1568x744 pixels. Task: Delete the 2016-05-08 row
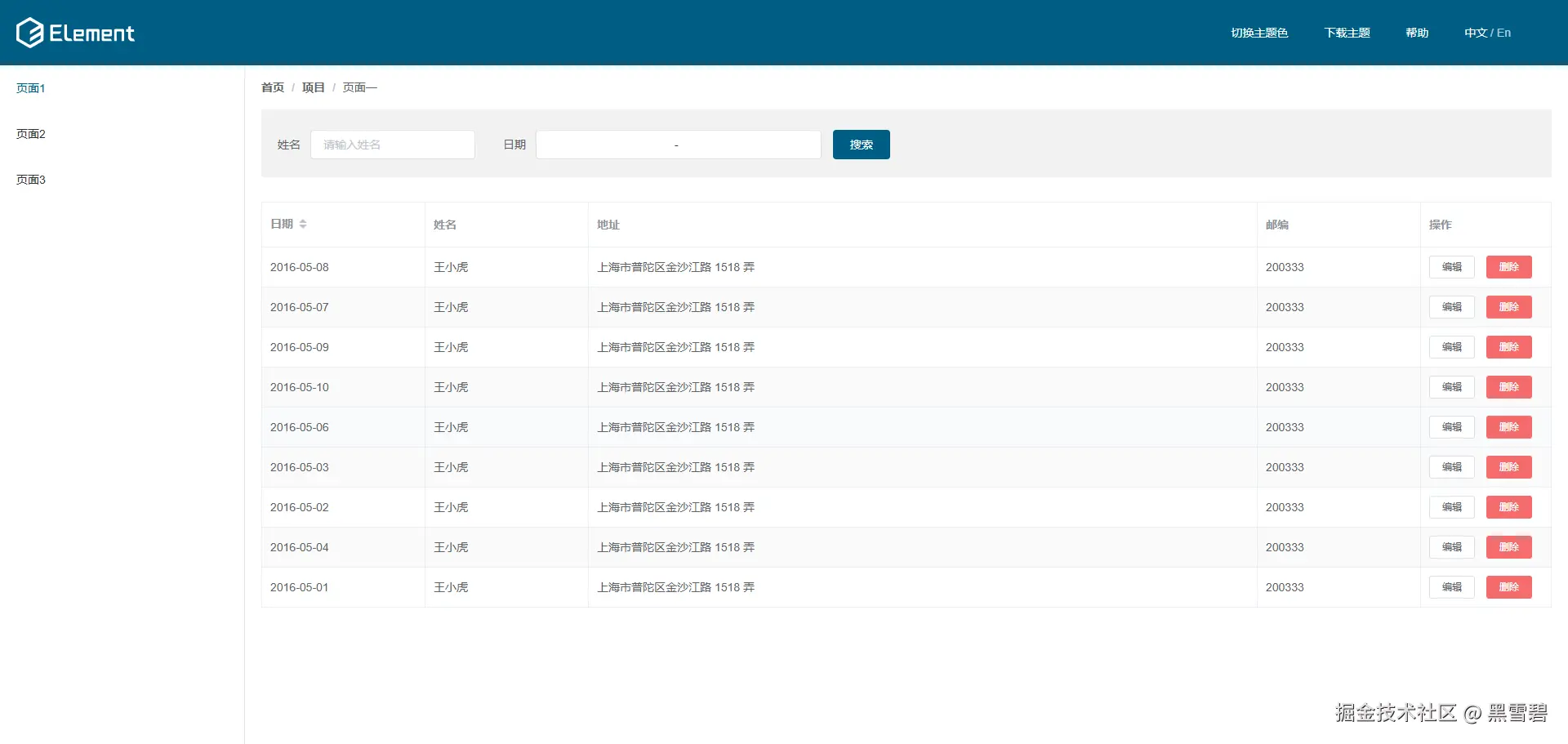click(1509, 267)
